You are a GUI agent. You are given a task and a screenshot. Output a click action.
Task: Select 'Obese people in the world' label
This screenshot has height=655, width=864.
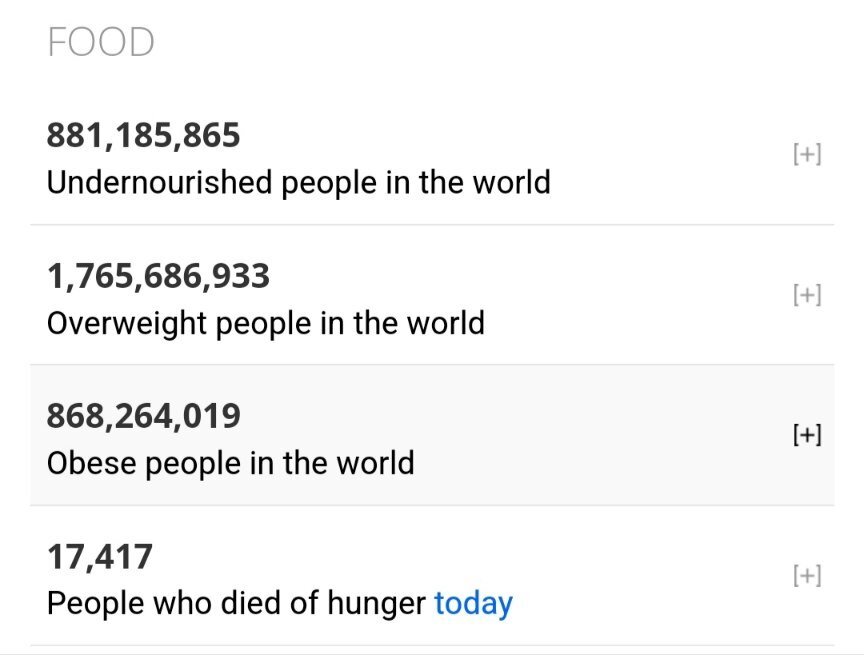tap(230, 463)
